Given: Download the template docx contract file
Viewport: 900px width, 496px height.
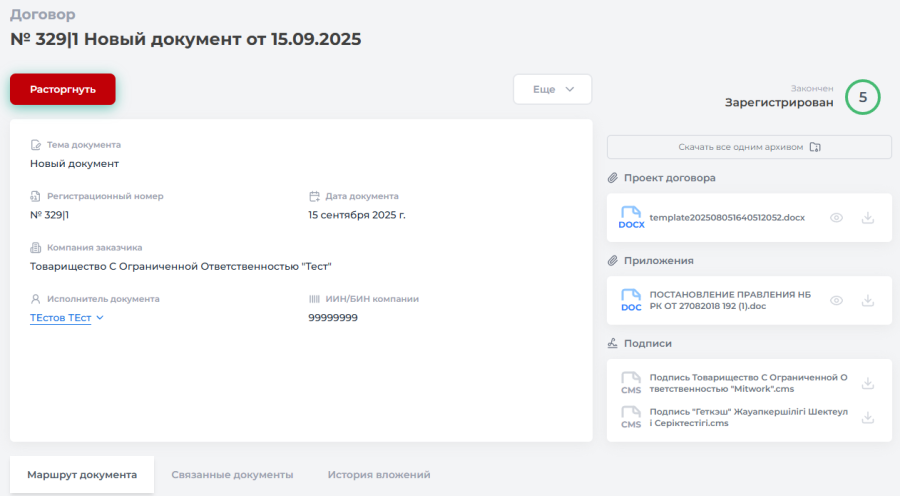Looking at the screenshot, I should tap(867, 217).
